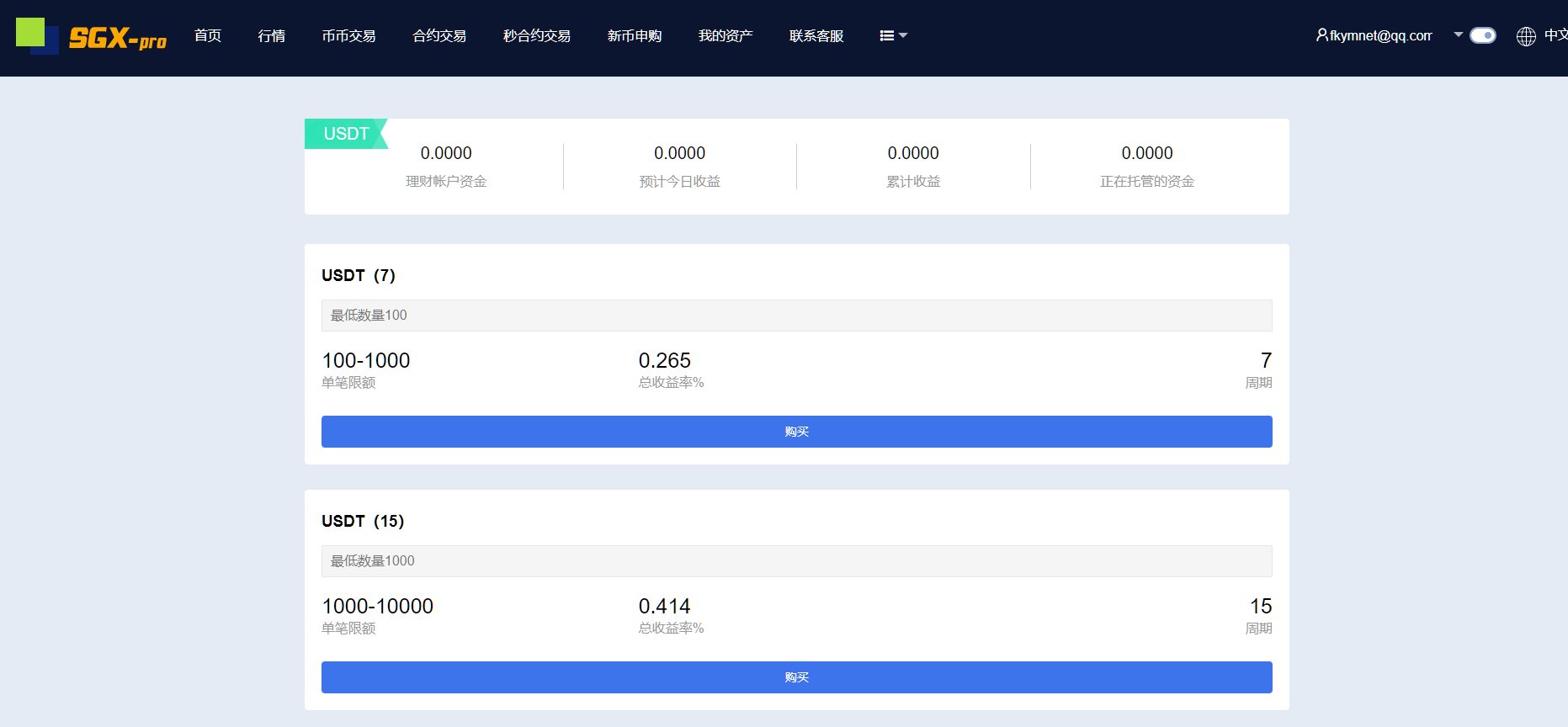View 我的资产 assets page
The height and width of the screenshot is (727, 1568).
click(725, 35)
